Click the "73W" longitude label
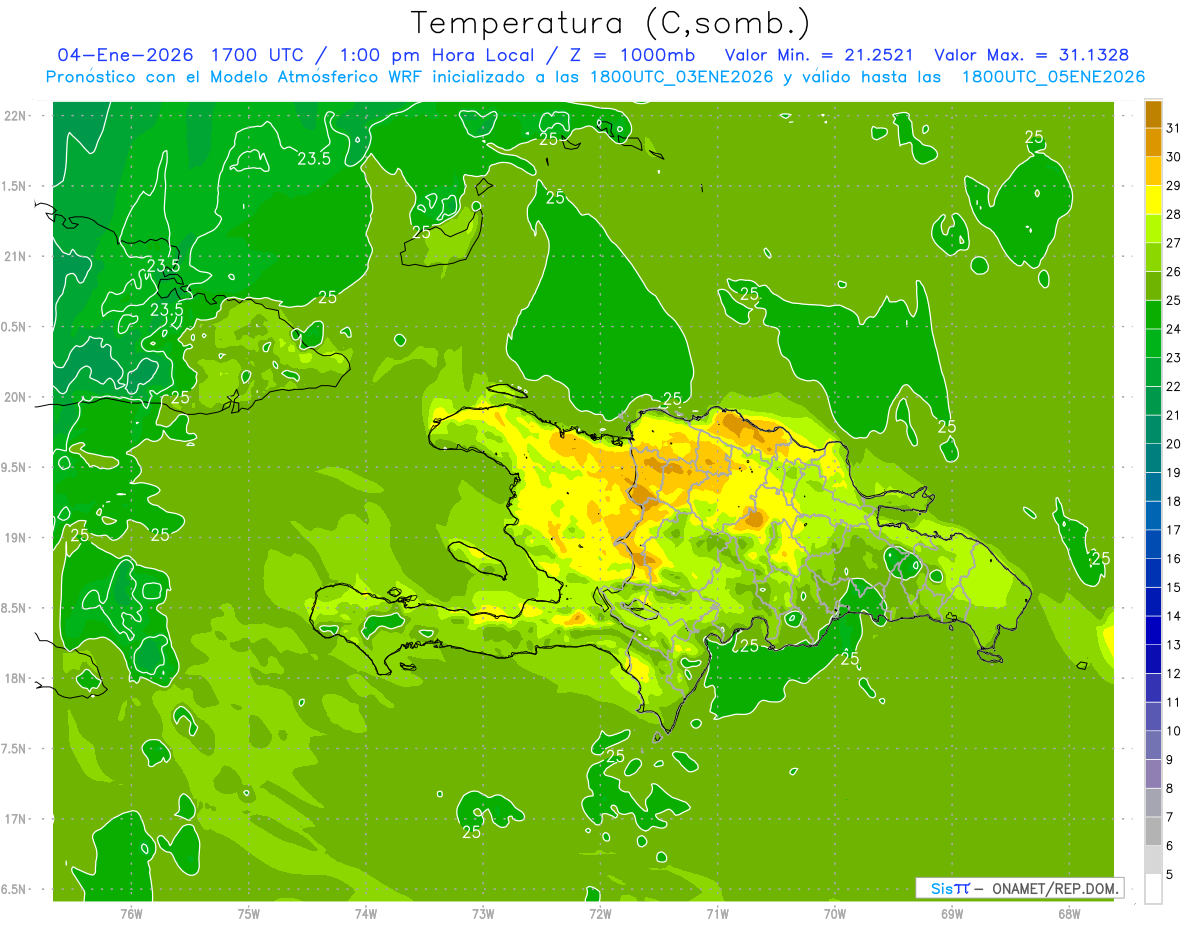 point(483,913)
